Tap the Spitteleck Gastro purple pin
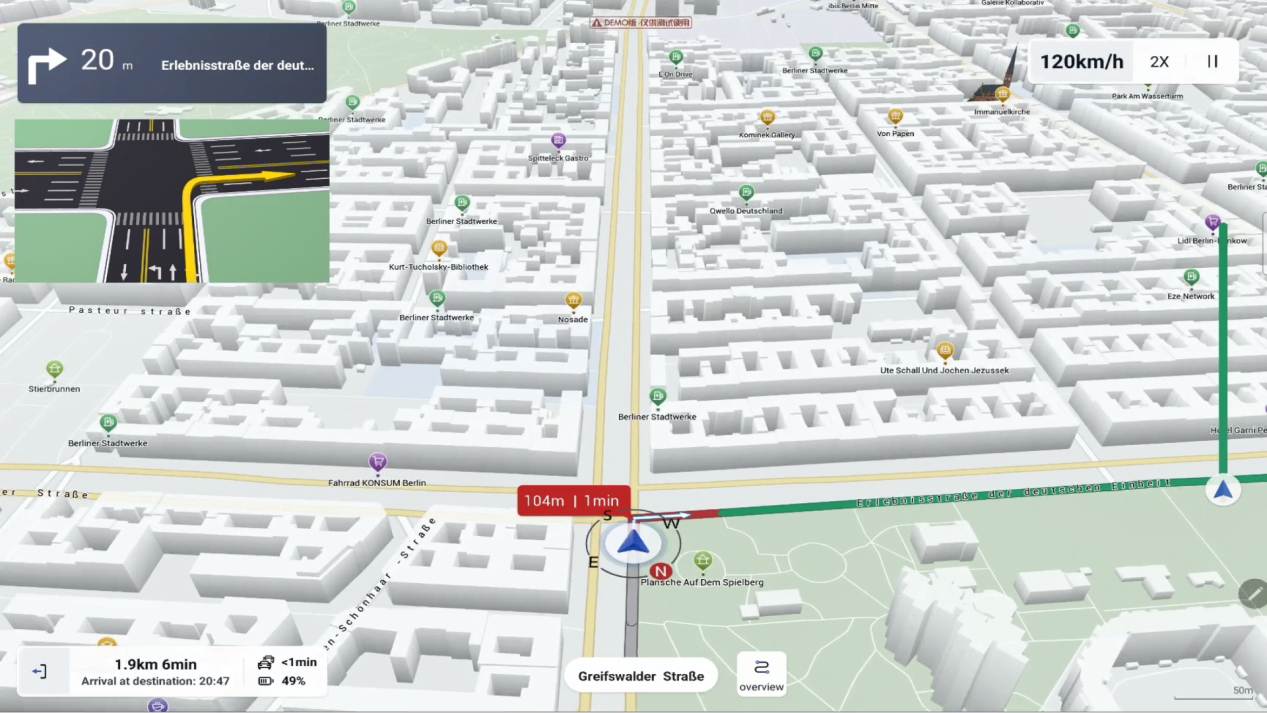The height and width of the screenshot is (713, 1267). (558, 141)
